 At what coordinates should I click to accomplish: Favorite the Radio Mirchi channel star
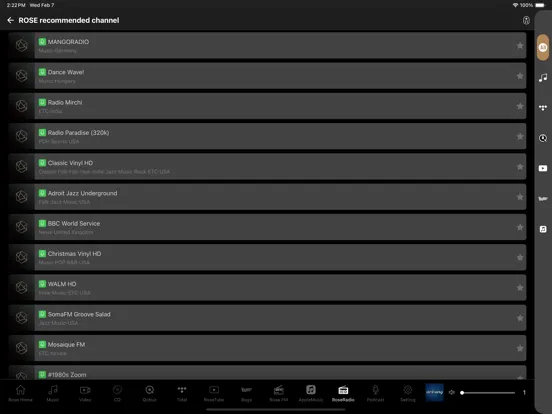(520, 106)
